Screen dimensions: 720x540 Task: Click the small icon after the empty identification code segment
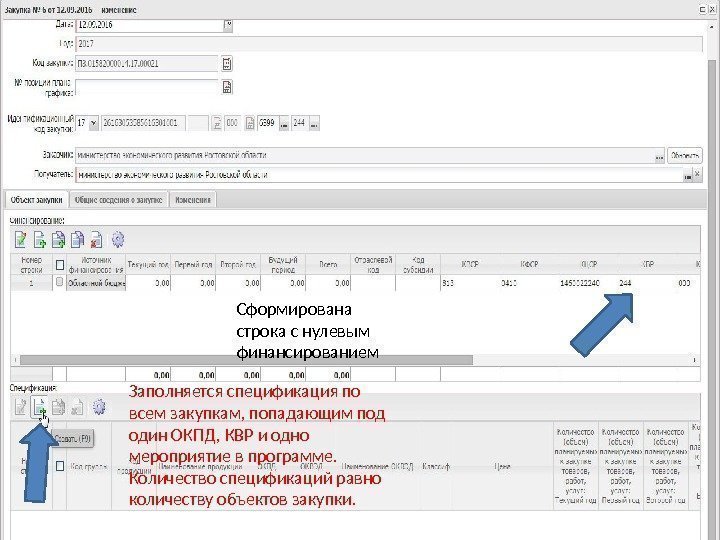coord(217,123)
